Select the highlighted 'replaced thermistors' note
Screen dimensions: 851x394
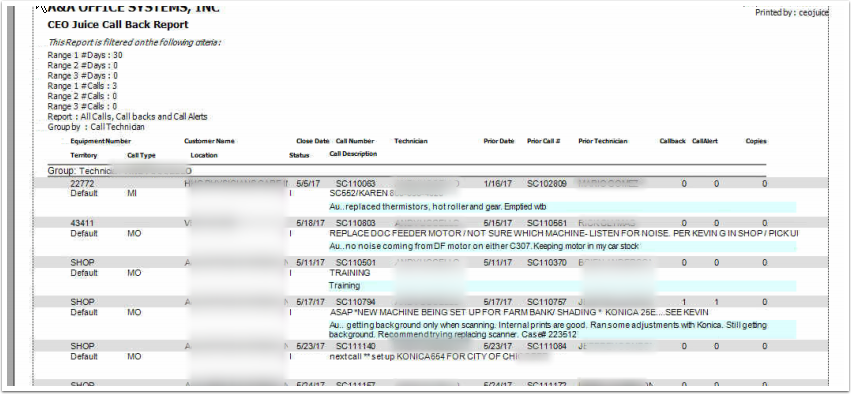562,207
